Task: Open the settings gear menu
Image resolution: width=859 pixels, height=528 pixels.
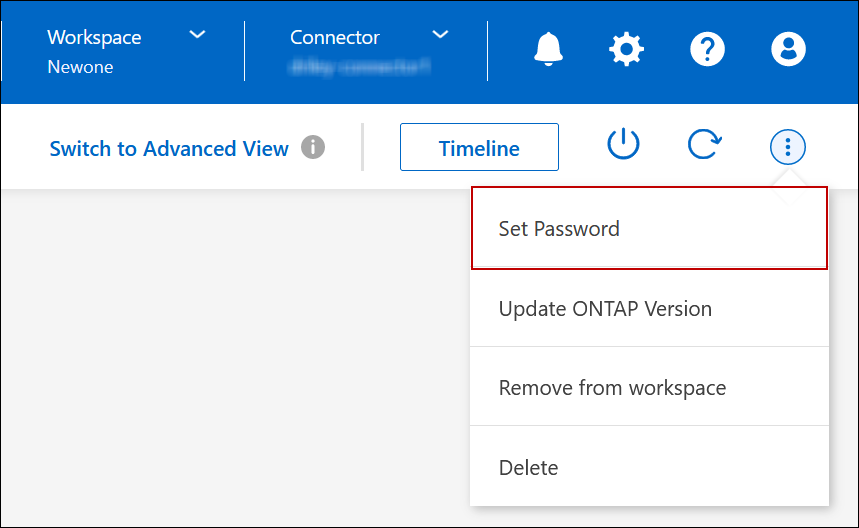Action: coord(627,48)
